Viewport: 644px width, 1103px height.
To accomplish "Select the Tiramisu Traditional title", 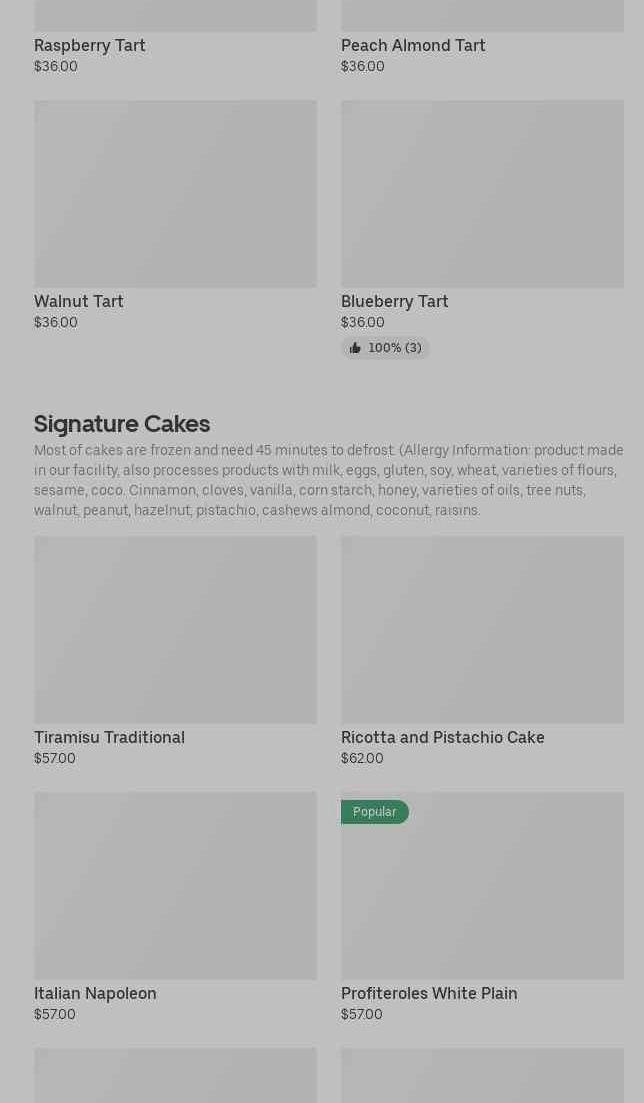I will coord(109,737).
